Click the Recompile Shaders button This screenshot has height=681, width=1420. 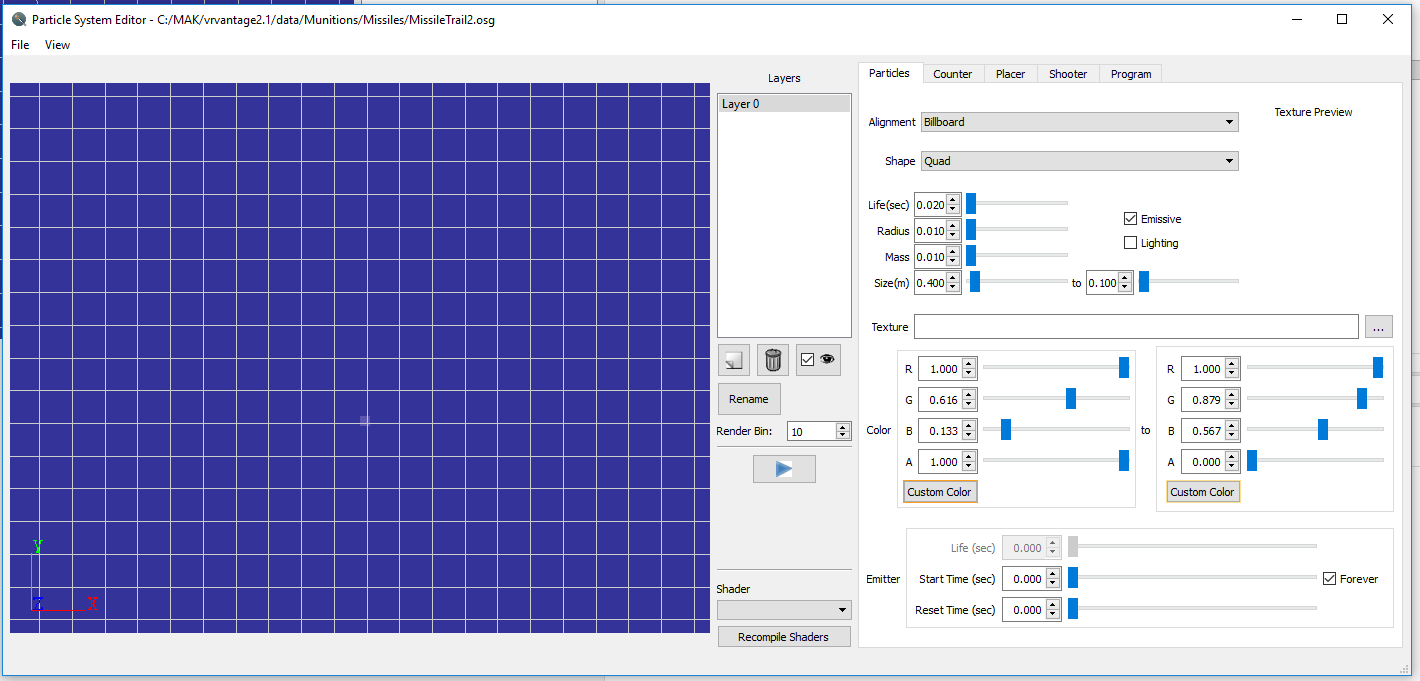[784, 637]
